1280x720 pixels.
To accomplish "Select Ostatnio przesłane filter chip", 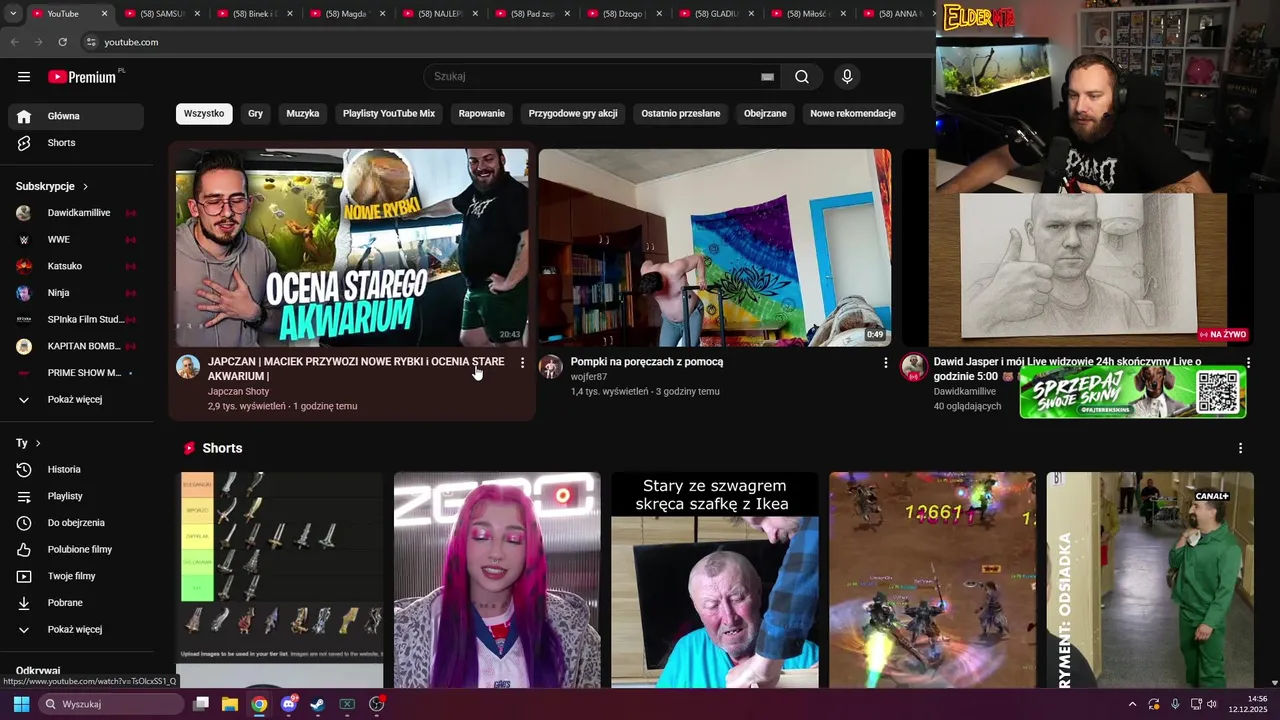I will pyautogui.click(x=681, y=114).
